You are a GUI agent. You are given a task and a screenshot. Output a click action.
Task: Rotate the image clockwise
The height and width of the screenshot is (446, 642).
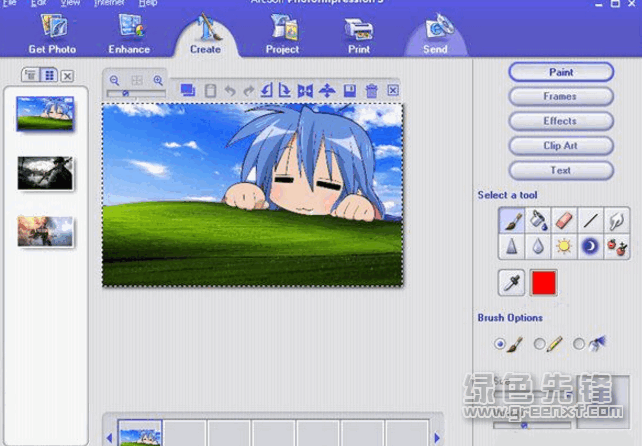285,90
